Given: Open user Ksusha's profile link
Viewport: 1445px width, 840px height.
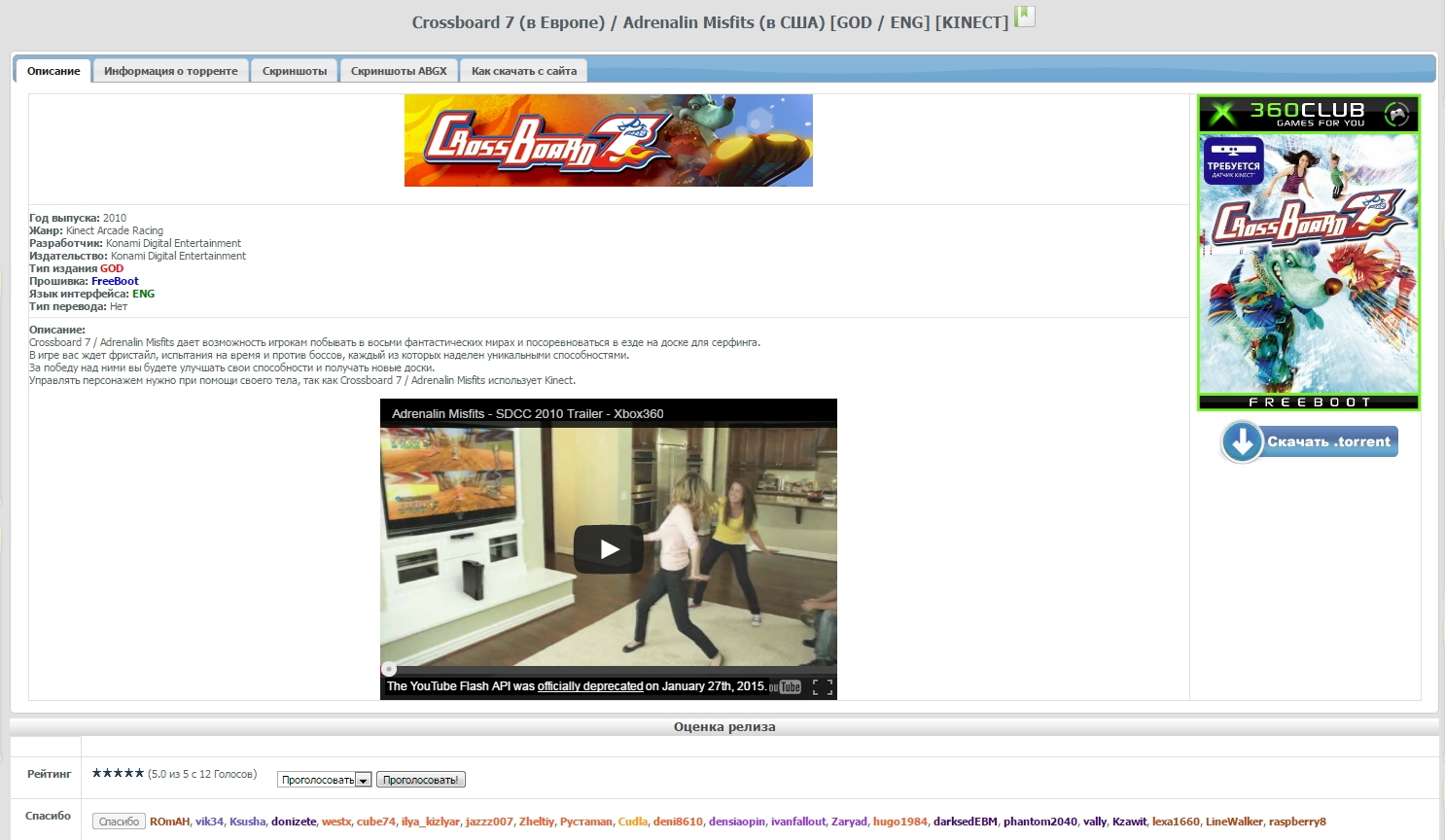Looking at the screenshot, I should tap(247, 822).
